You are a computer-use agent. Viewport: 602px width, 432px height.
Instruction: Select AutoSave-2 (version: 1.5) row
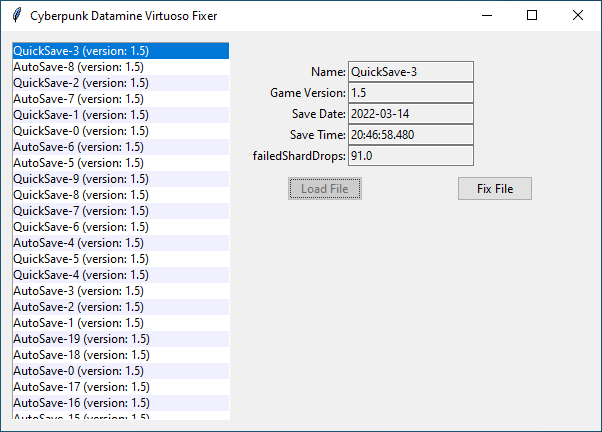click(121, 307)
